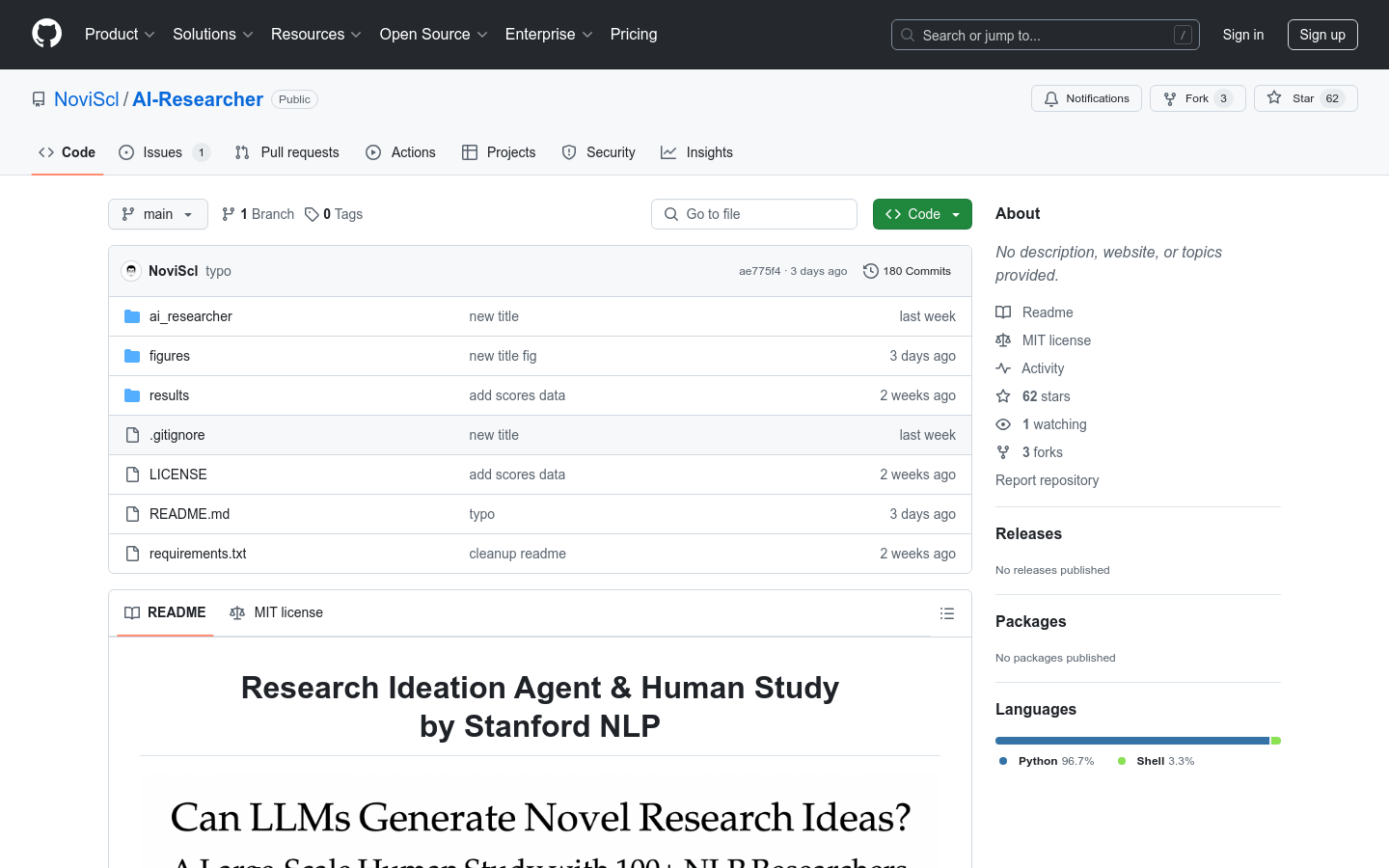Open the .gitignore file
The height and width of the screenshot is (868, 1389).
pyautogui.click(x=177, y=435)
